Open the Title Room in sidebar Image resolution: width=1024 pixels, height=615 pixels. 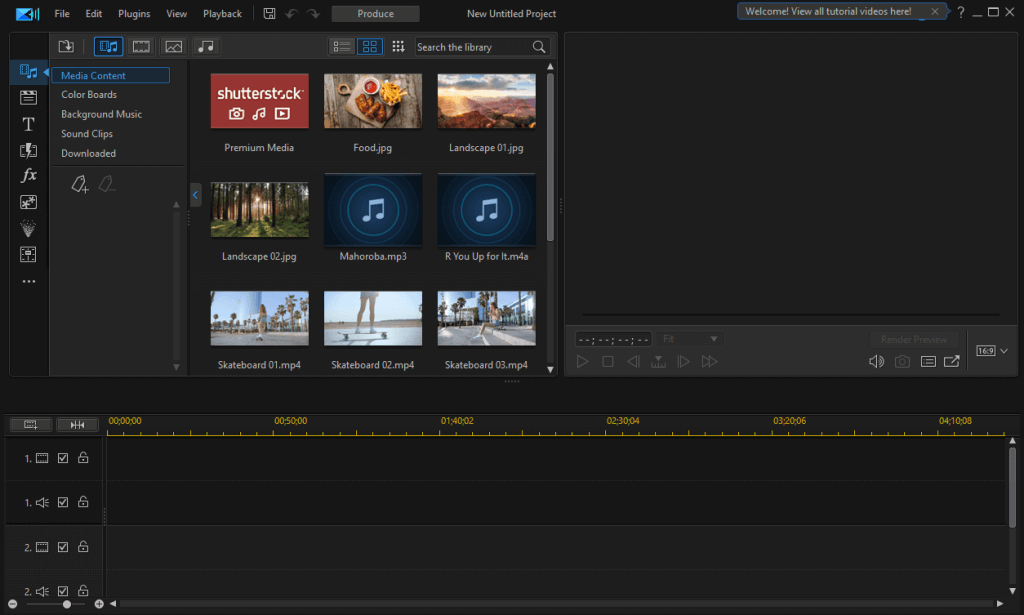click(x=28, y=124)
